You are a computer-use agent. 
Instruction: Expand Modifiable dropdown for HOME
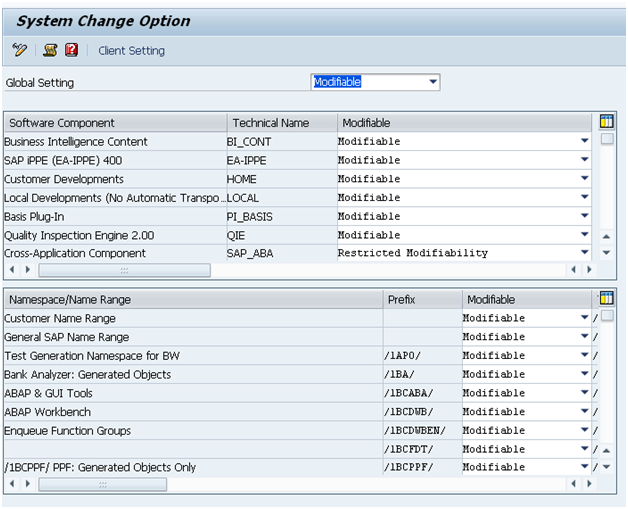coord(584,178)
